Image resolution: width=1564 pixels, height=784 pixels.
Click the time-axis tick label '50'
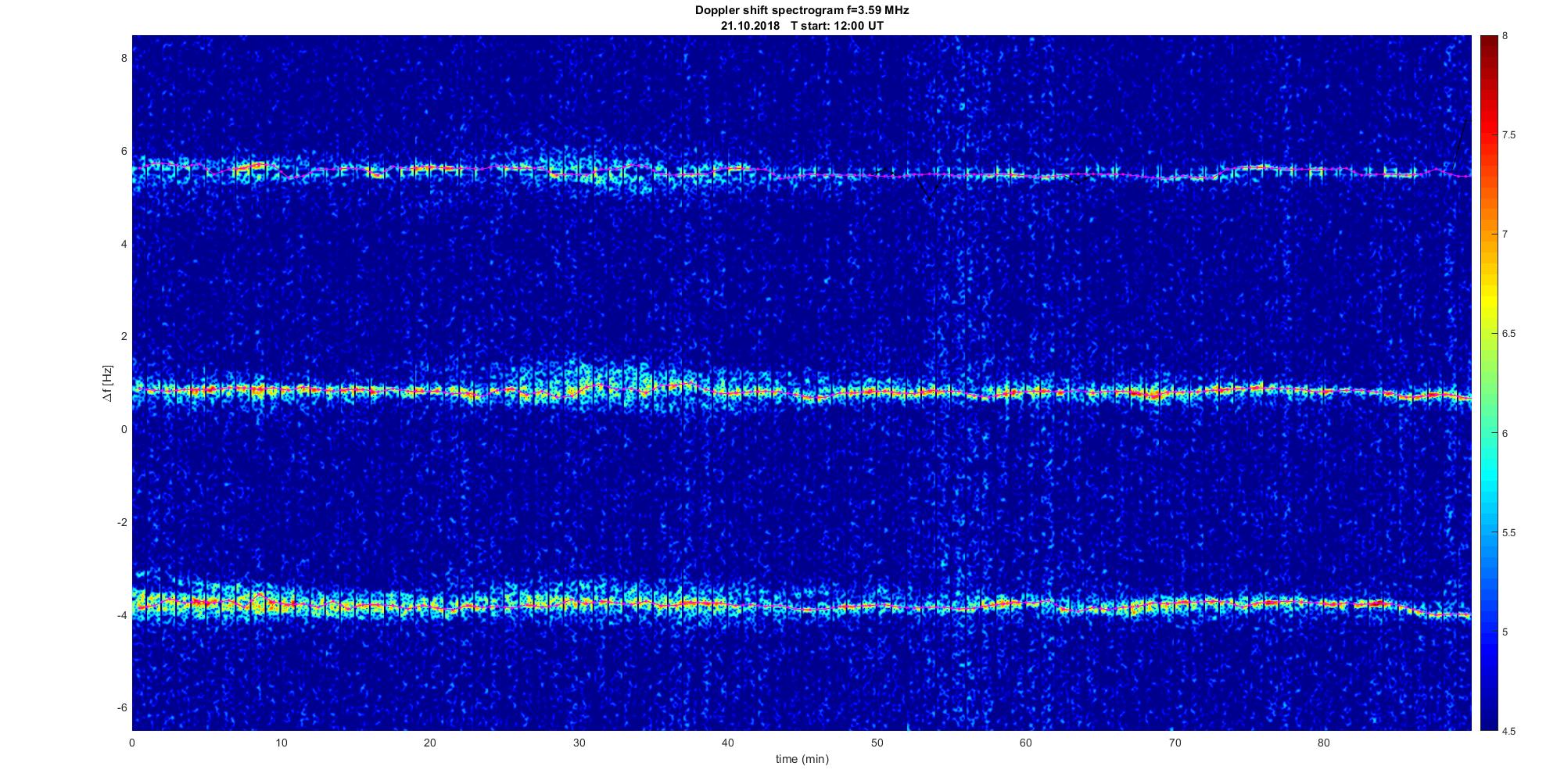877,743
